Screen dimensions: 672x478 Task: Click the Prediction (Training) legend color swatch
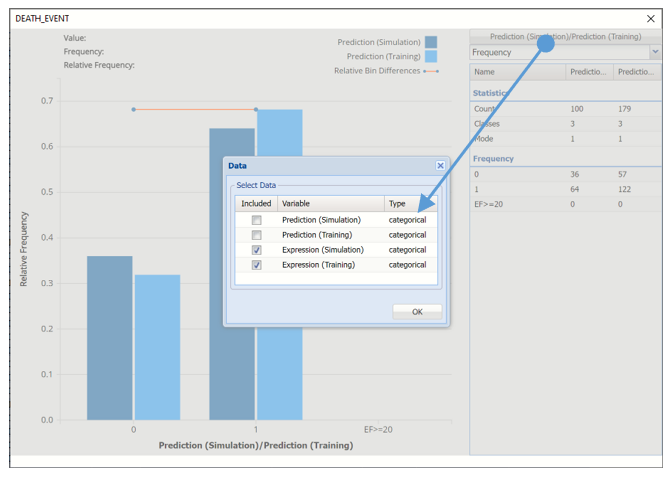[431, 57]
